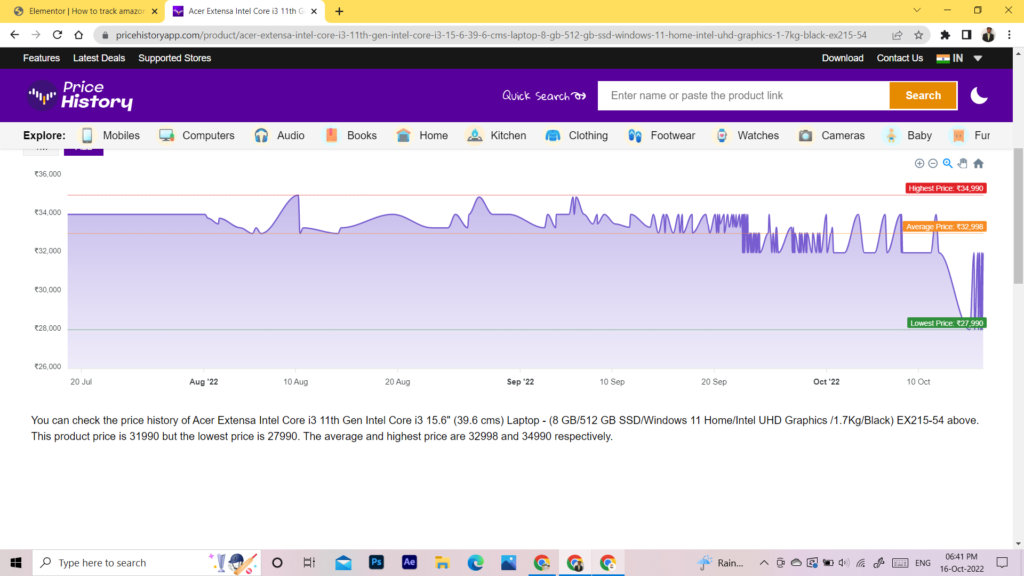Click the address bar URL
This screenshot has width=1024, height=576.
click(x=491, y=35)
